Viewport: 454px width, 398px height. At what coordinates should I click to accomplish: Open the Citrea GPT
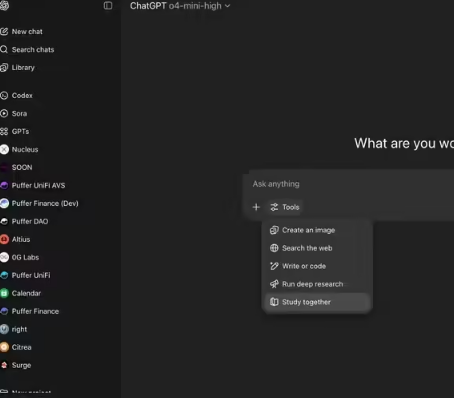point(21,348)
